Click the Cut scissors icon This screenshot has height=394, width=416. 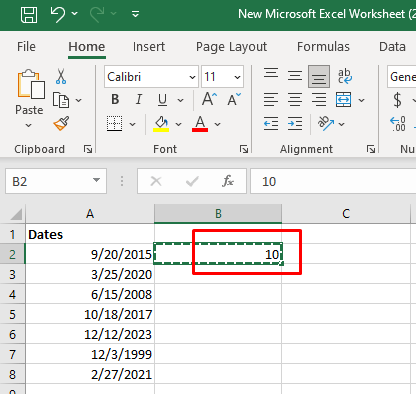tap(61, 76)
